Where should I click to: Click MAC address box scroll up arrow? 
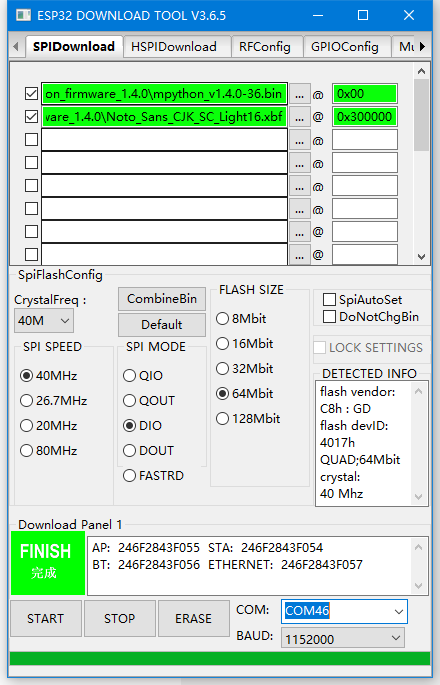coord(418,547)
